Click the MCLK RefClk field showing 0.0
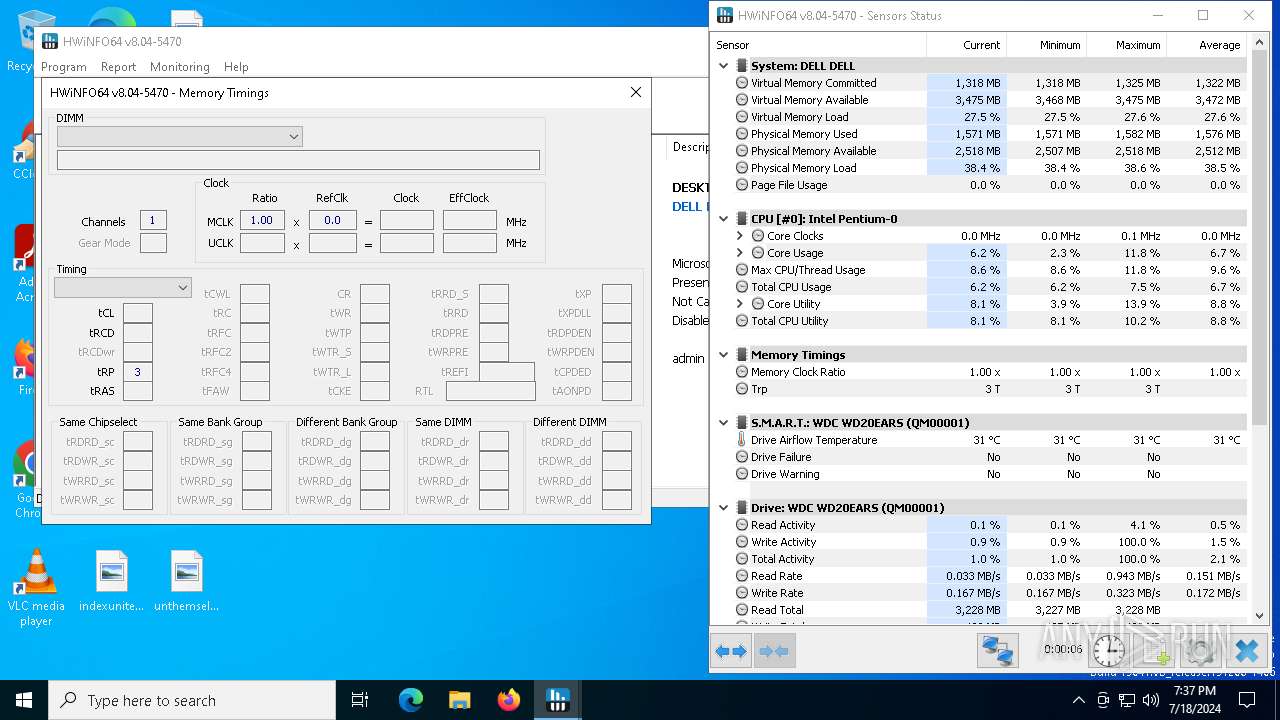Screen dimensions: 1280x720 pyautogui.click(x=333, y=221)
